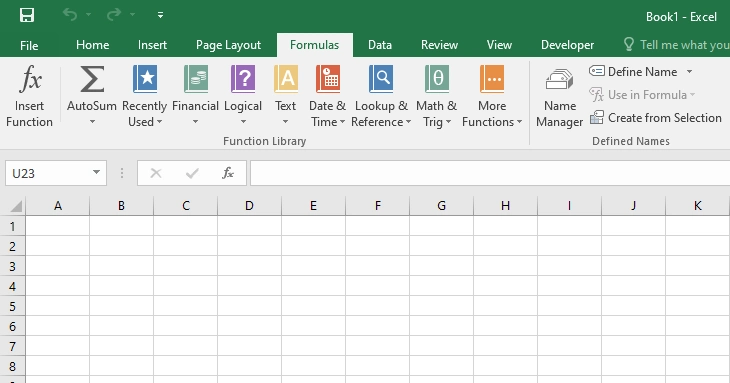Viewport: 730px width, 383px height.
Task: Click inside the formula bar input
Action: (x=490, y=173)
